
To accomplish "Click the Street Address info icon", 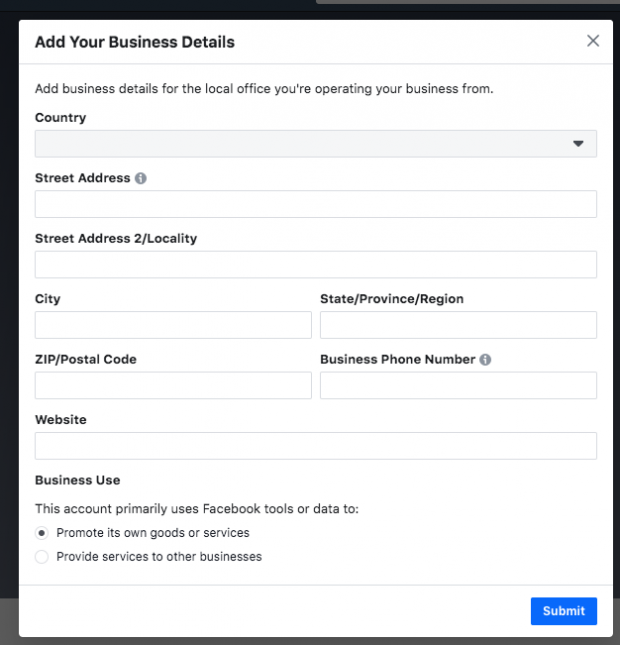I will tap(141, 178).
